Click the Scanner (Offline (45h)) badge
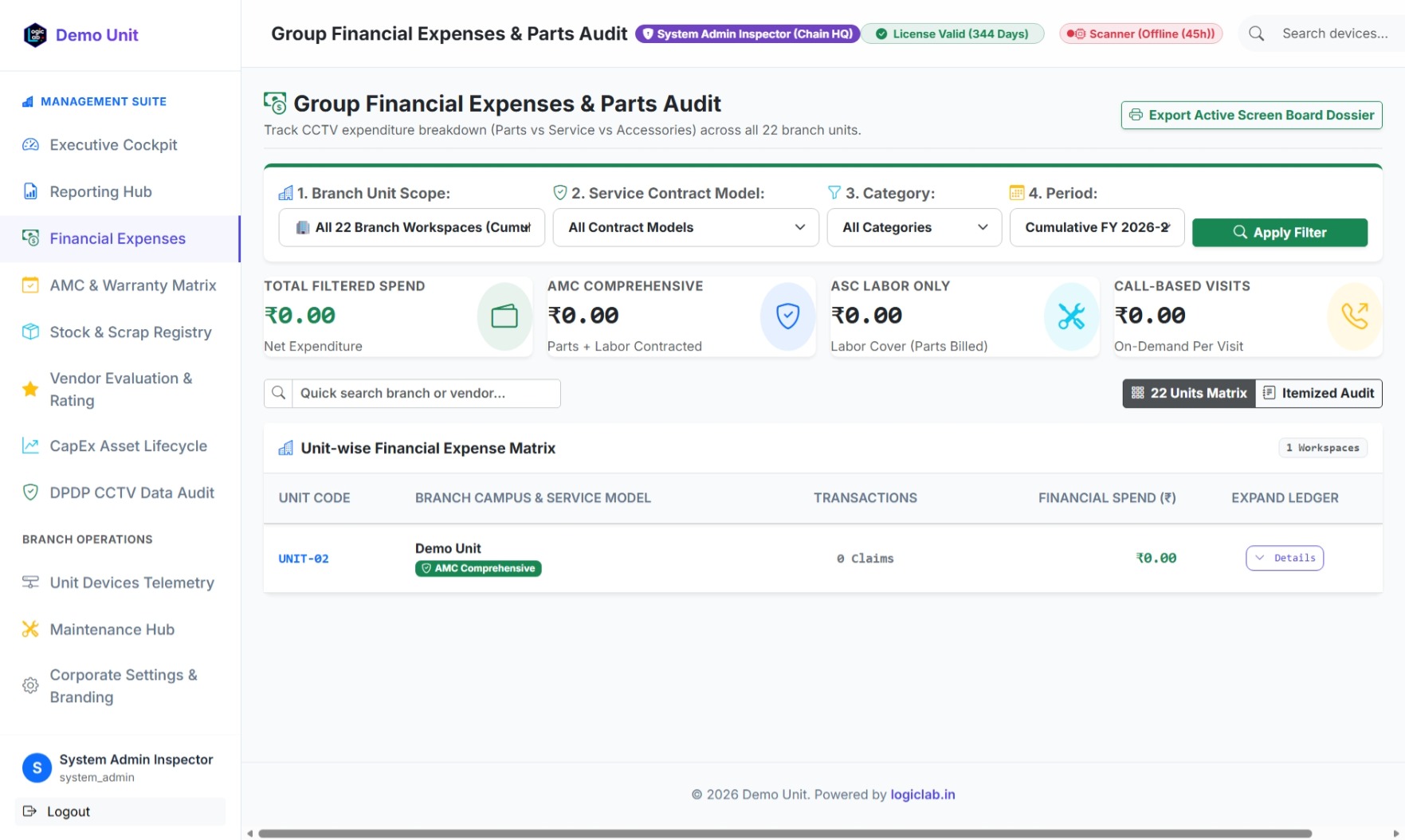 (1141, 33)
